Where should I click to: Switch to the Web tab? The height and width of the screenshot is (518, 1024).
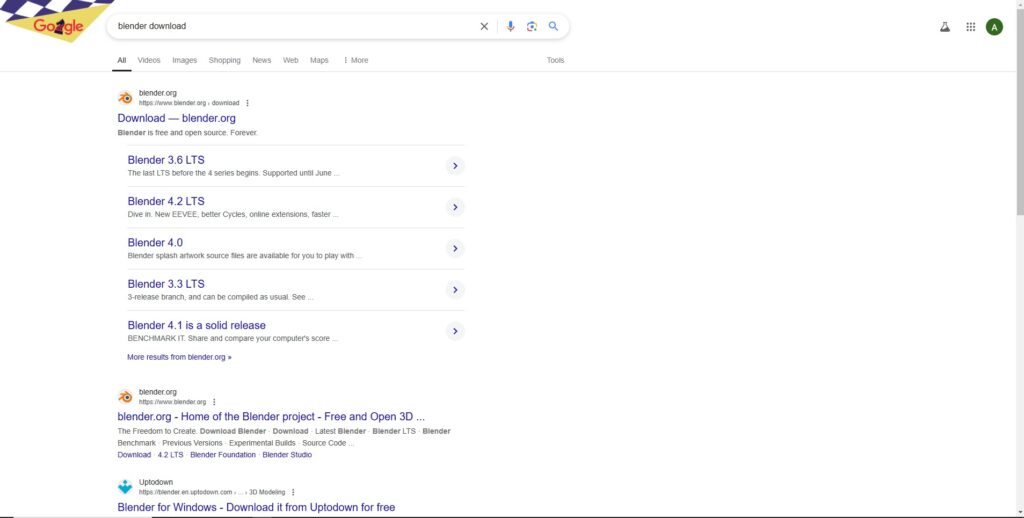pos(291,60)
